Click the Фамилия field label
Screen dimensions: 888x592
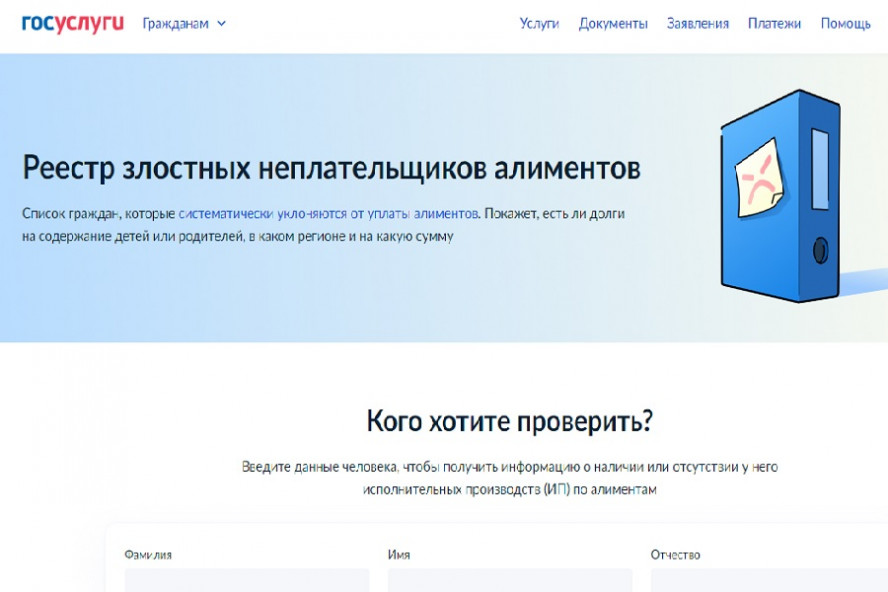point(148,555)
